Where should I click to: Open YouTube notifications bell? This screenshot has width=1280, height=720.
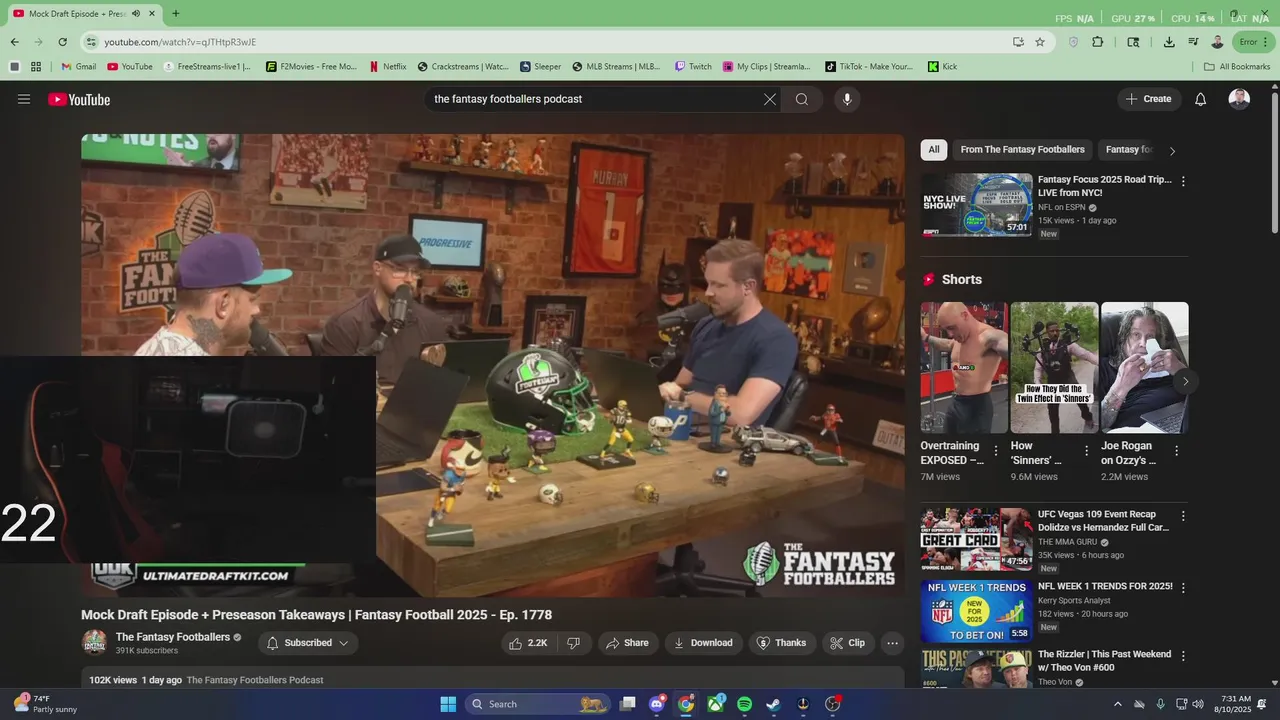pyautogui.click(x=1201, y=99)
